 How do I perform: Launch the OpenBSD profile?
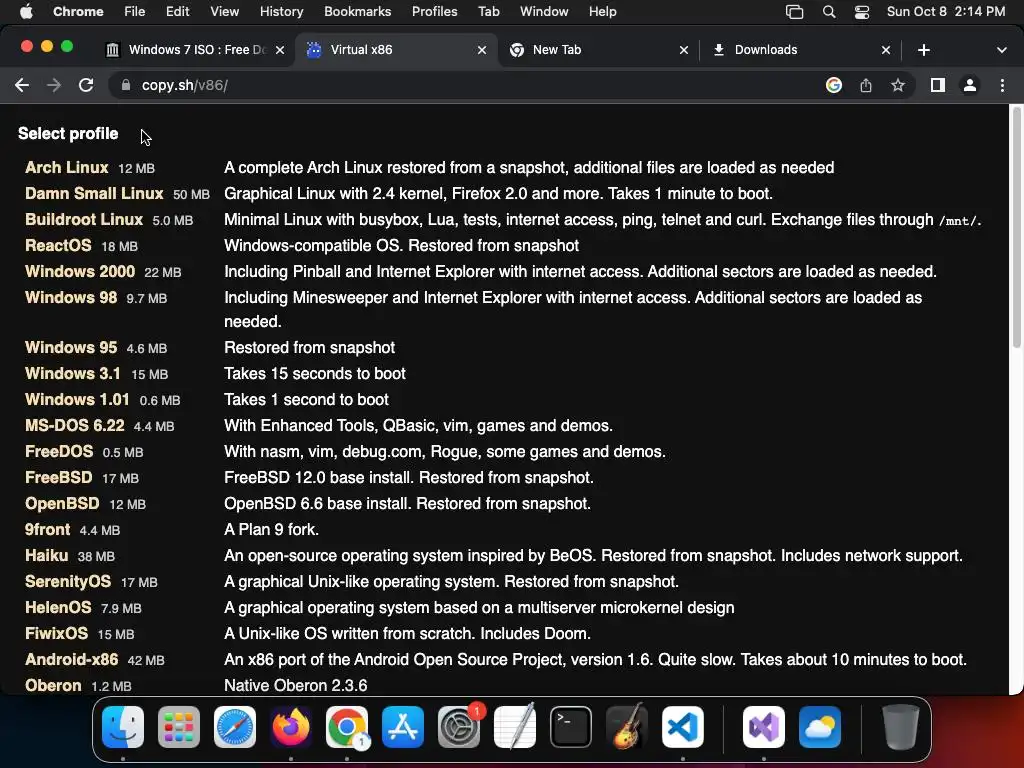coord(62,504)
